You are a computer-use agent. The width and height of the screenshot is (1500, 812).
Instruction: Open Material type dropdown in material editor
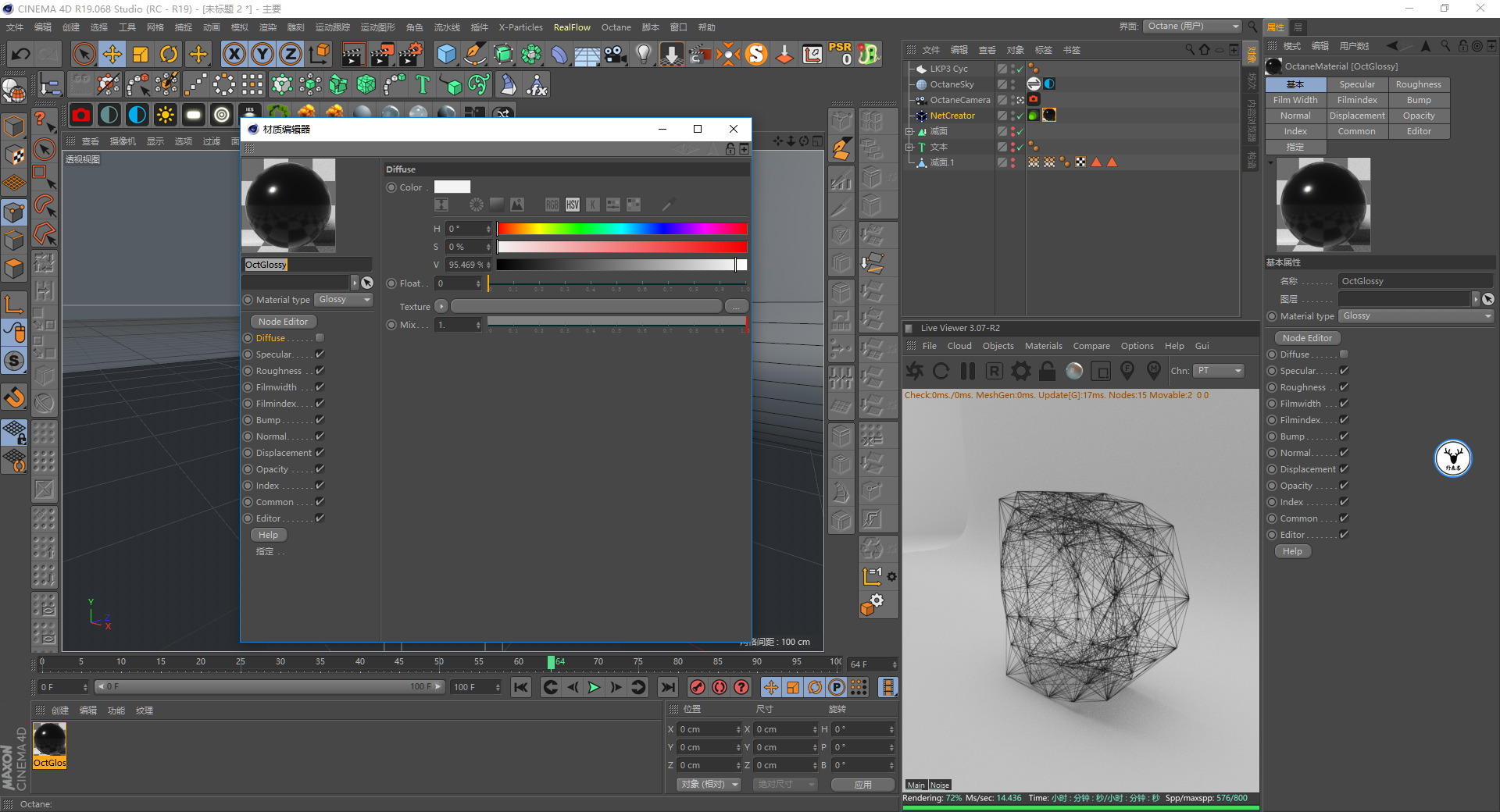(x=345, y=300)
